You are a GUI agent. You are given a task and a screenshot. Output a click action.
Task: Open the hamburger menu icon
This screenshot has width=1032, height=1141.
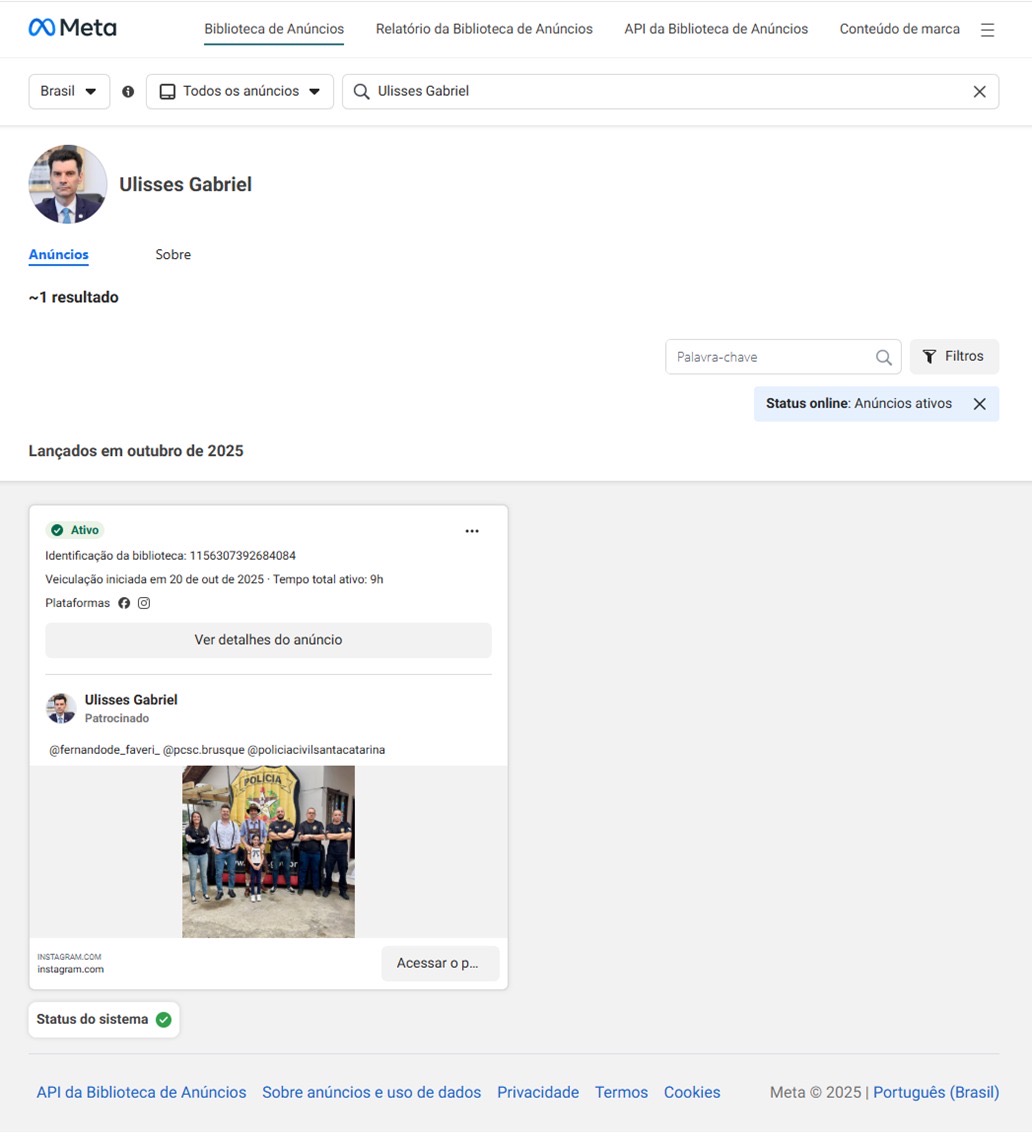point(987,30)
